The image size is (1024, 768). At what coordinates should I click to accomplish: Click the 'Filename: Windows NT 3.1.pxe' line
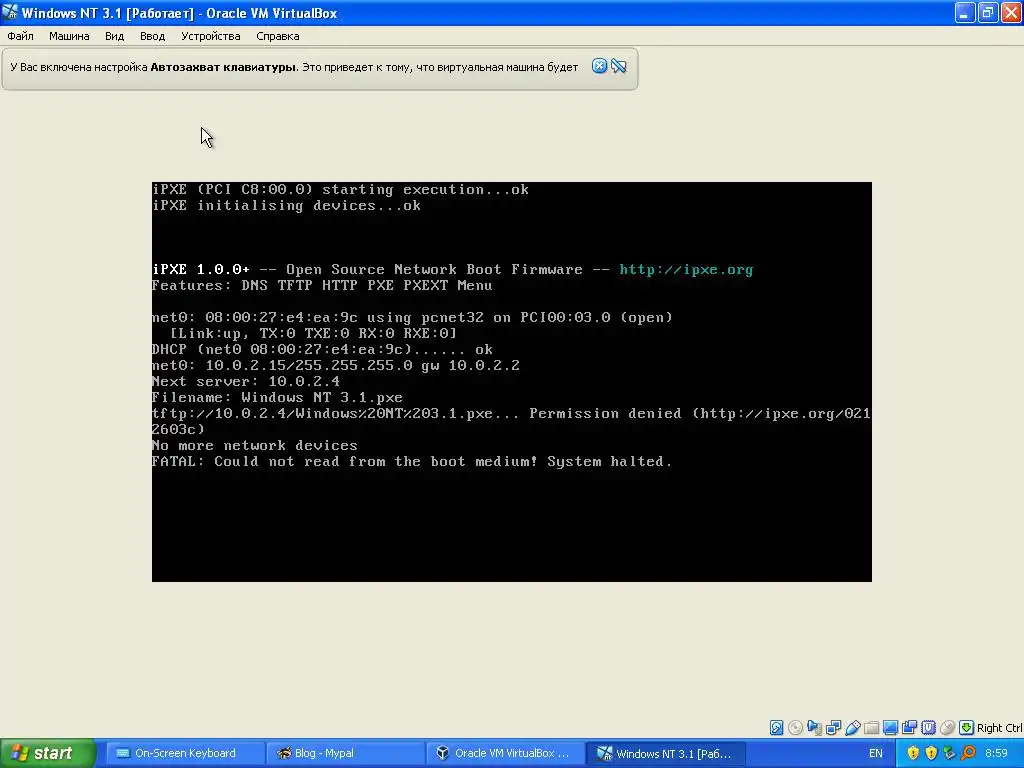click(277, 397)
